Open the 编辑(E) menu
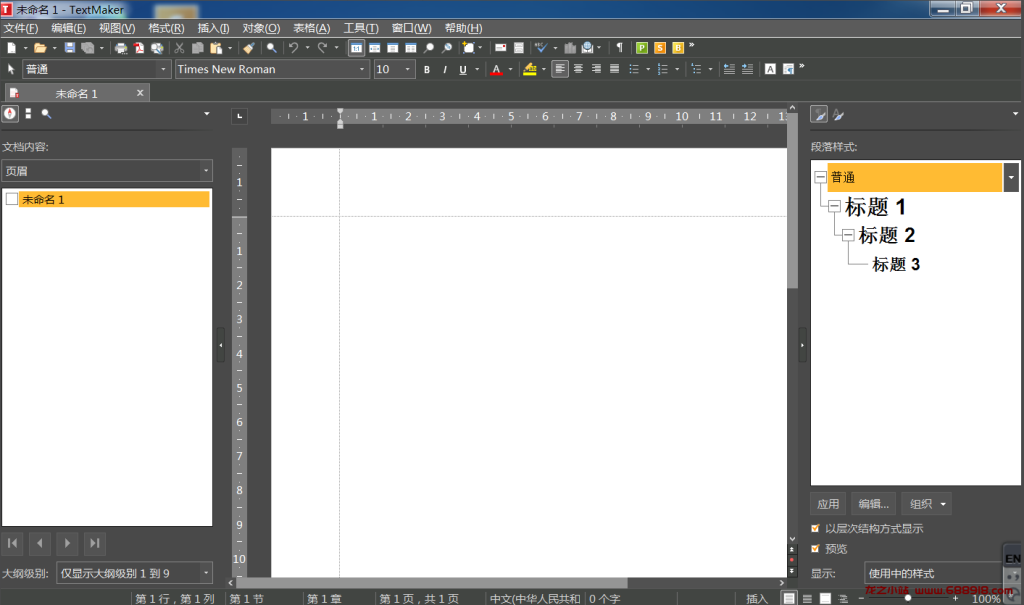Screen dimensions: 1024x605 (69, 28)
